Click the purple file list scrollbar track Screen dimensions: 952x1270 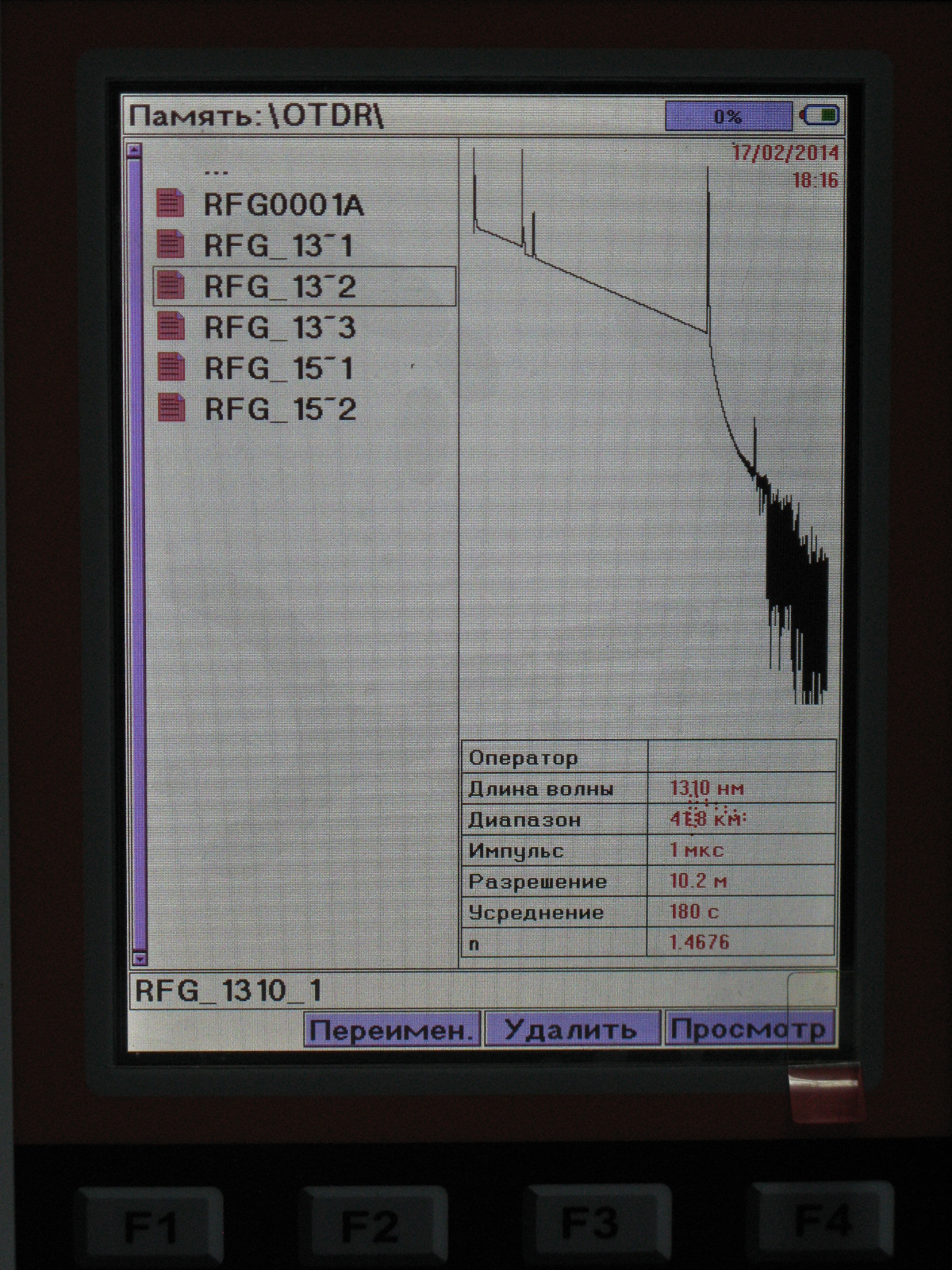136,553
